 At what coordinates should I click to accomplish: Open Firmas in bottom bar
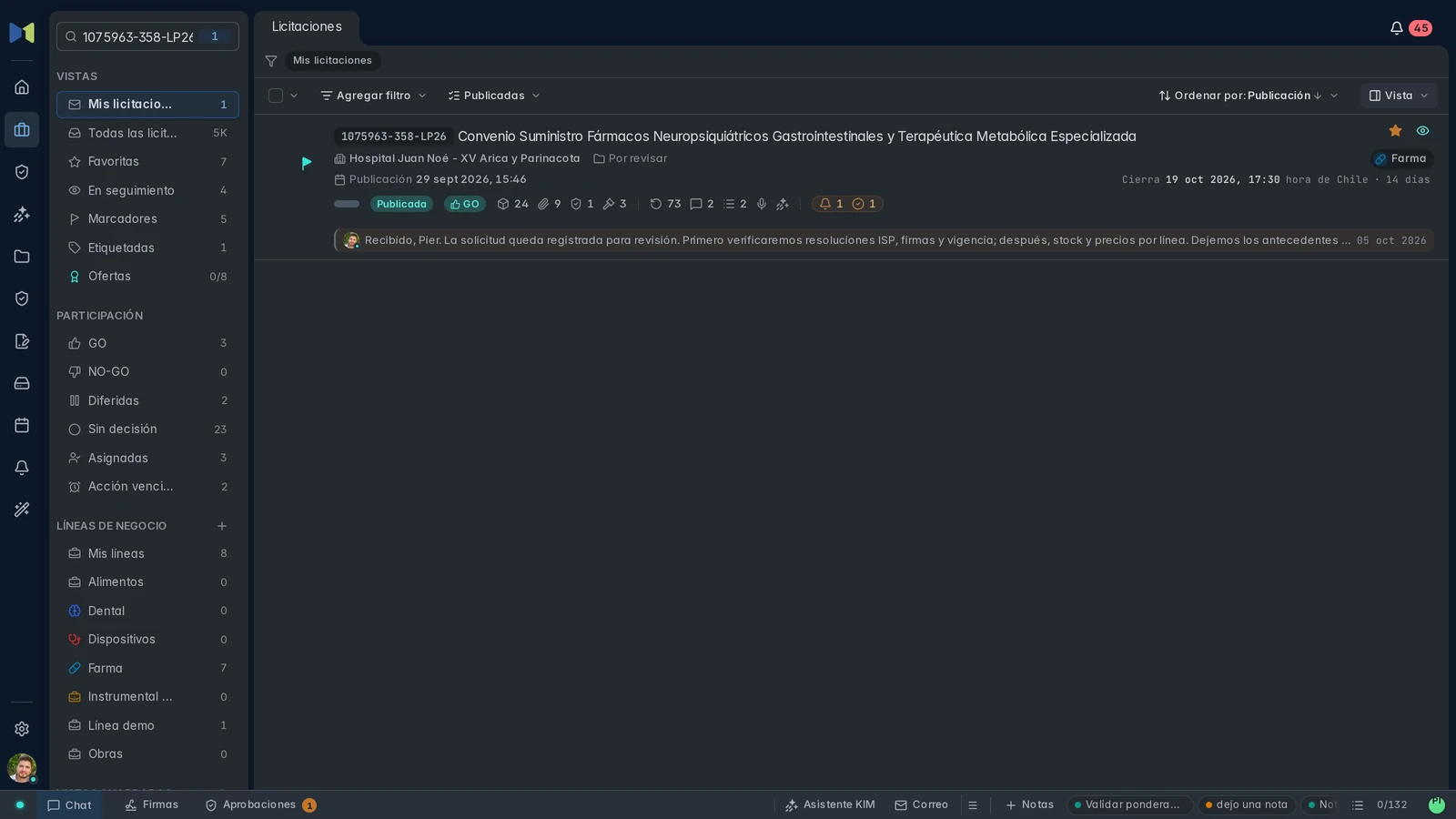[x=152, y=805]
